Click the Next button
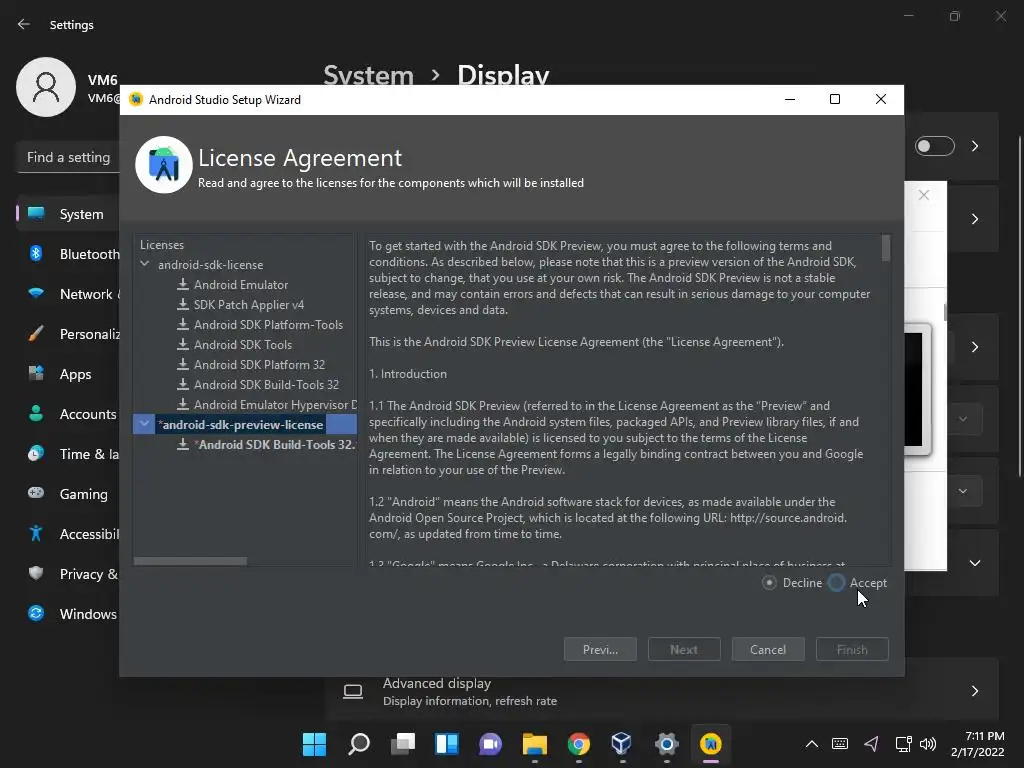1024x768 pixels. [x=684, y=650]
